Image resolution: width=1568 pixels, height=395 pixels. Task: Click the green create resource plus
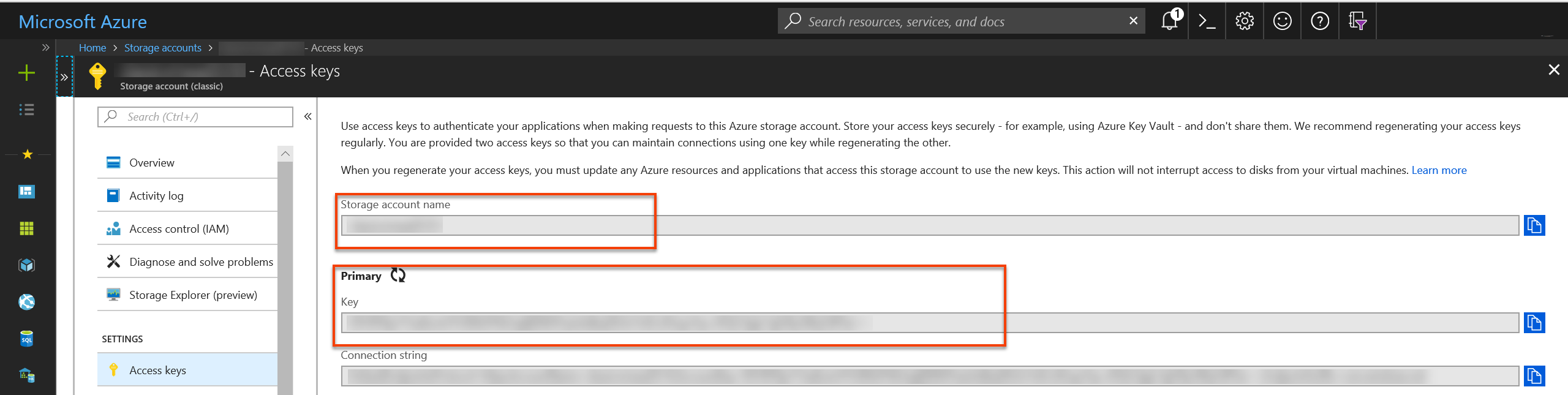[26, 73]
